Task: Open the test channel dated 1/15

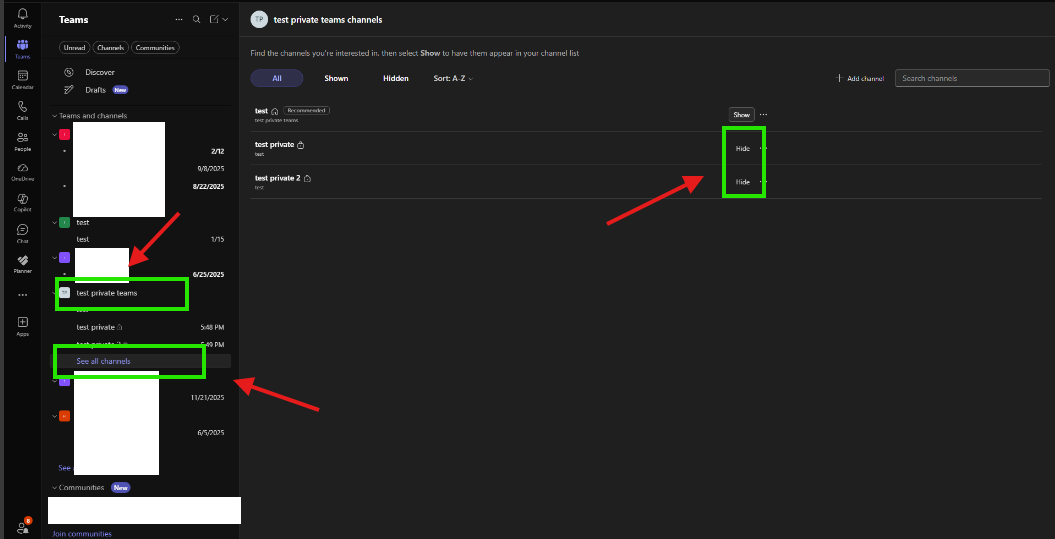Action: [141, 240]
